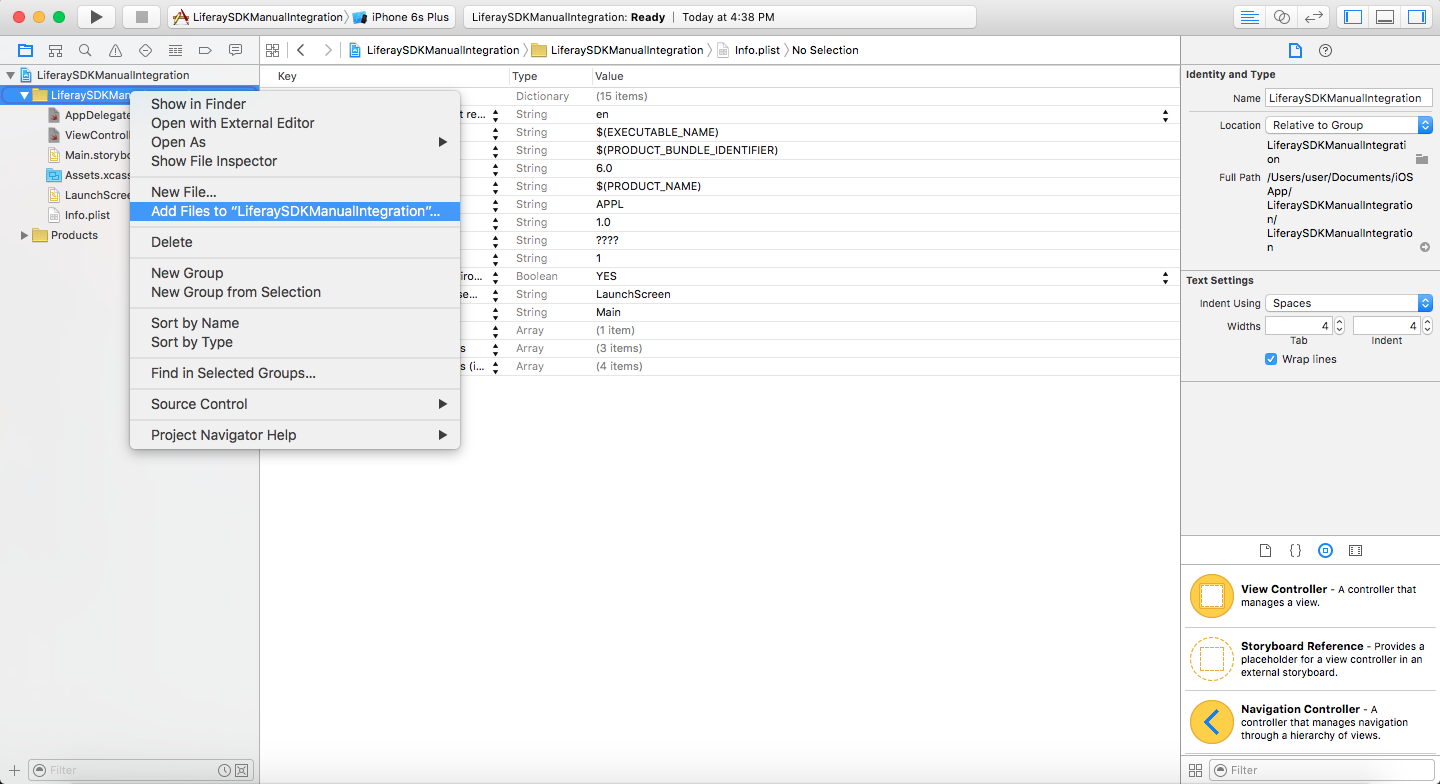Image resolution: width=1440 pixels, height=784 pixels.
Task: Reveal the full path in Finder arrow
Action: point(1424,247)
